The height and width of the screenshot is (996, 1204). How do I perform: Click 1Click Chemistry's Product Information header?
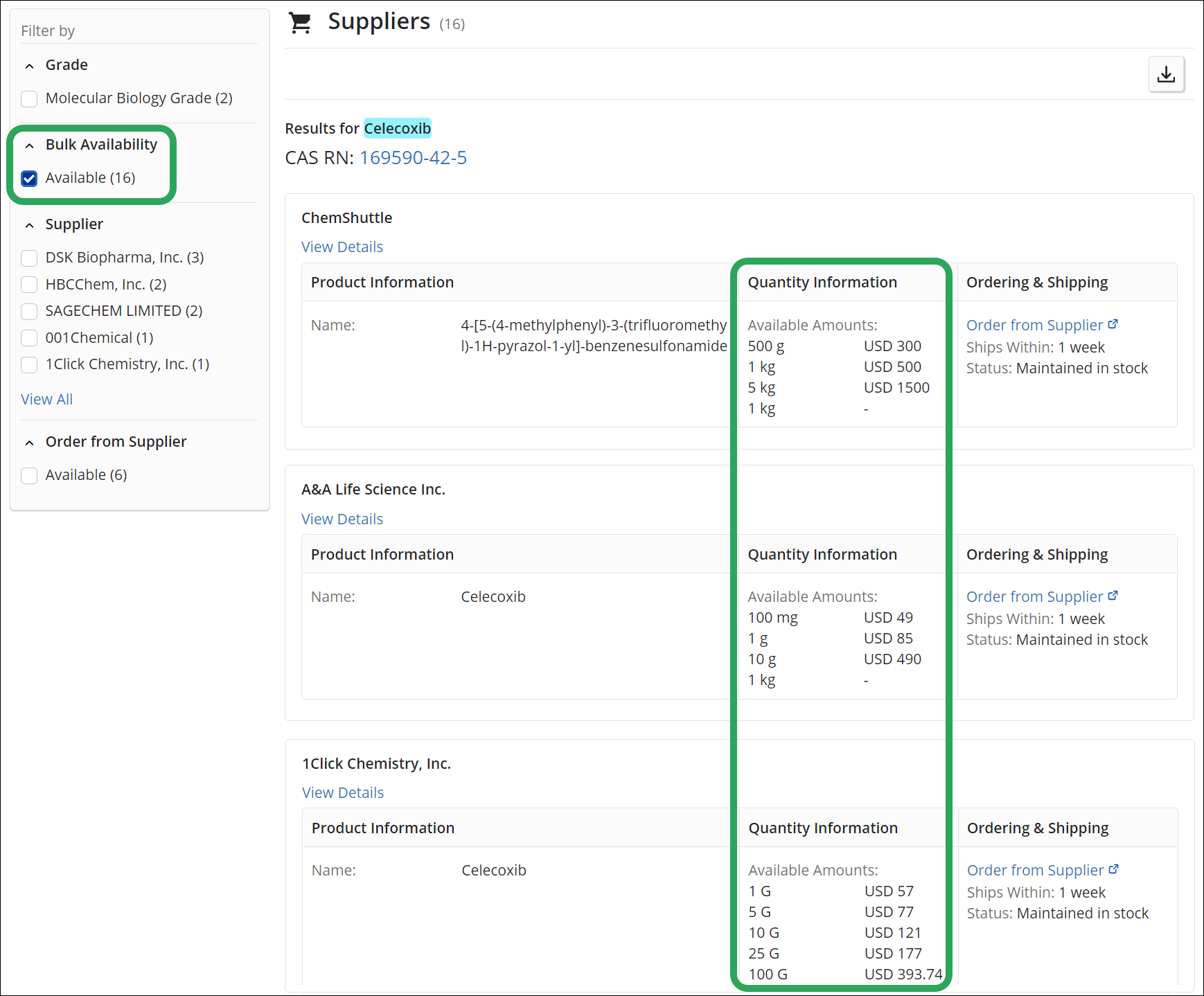point(383,828)
